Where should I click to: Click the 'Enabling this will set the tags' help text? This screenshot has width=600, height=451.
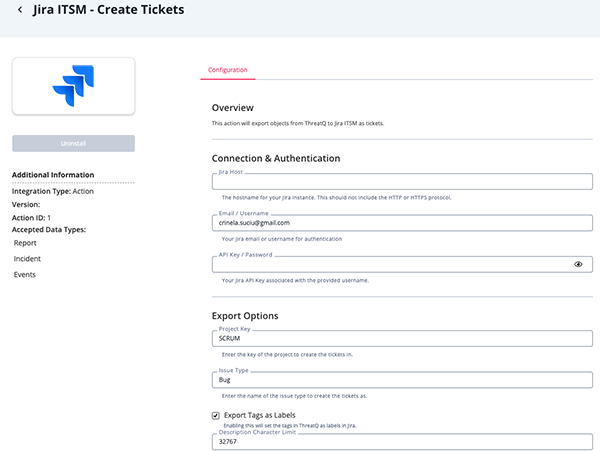[290, 425]
